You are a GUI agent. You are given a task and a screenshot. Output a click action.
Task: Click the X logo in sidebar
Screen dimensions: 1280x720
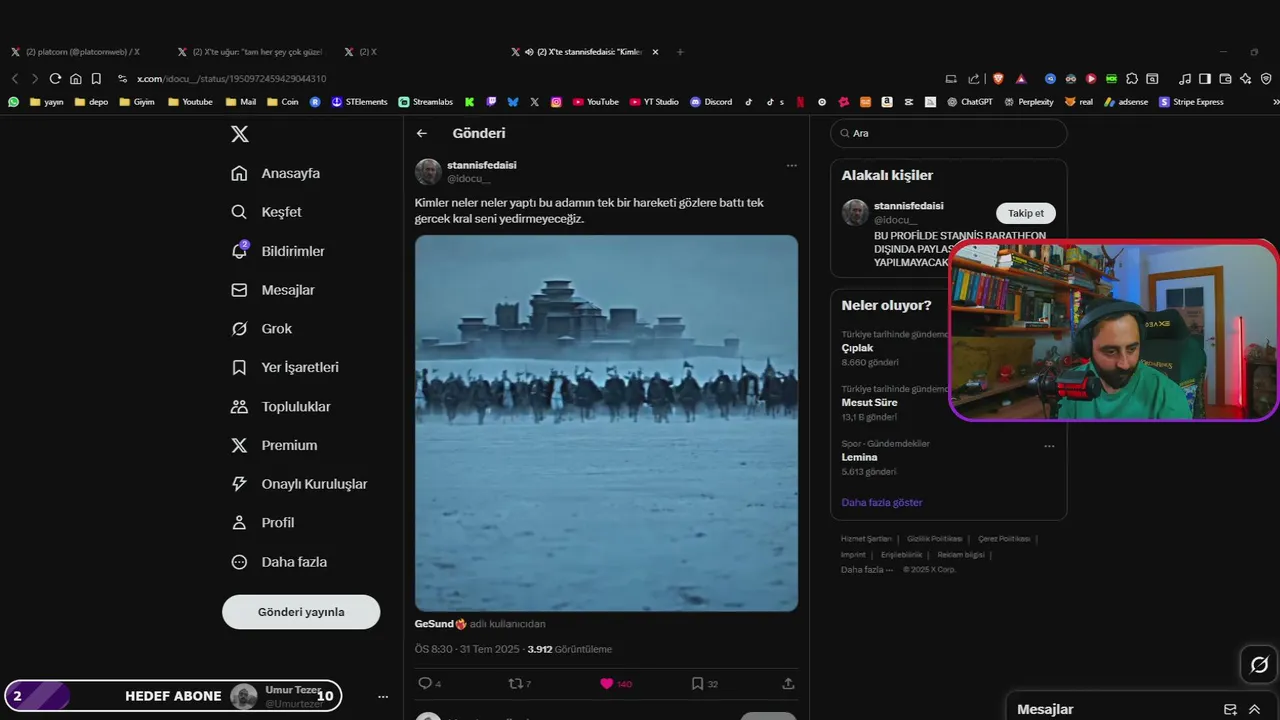click(240, 134)
